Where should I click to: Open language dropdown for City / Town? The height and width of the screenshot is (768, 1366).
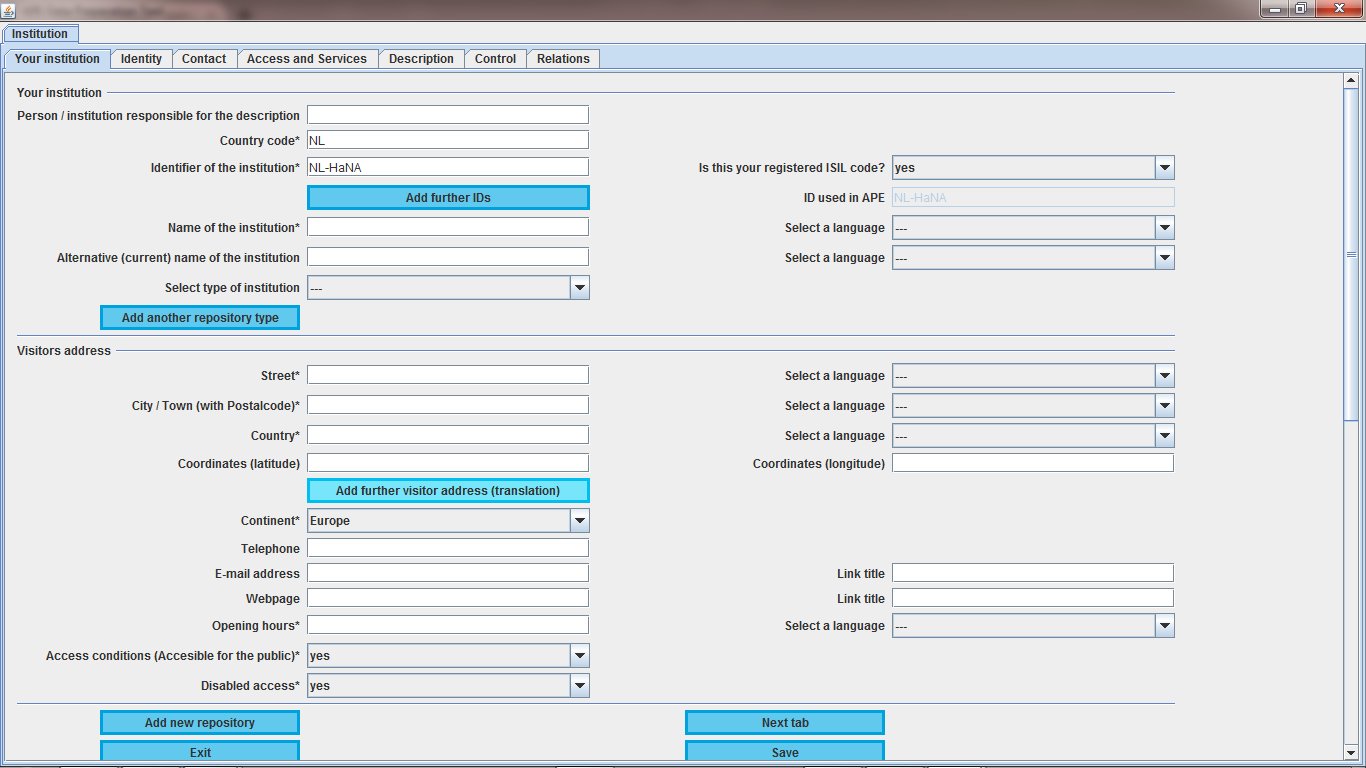tap(1033, 406)
